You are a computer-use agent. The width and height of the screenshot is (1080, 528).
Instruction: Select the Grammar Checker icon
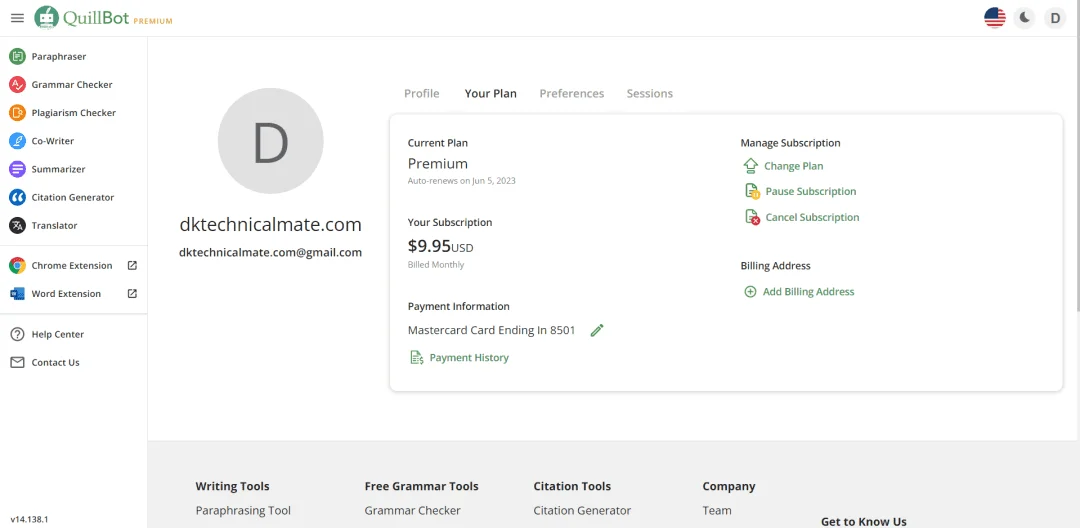[x=17, y=85]
